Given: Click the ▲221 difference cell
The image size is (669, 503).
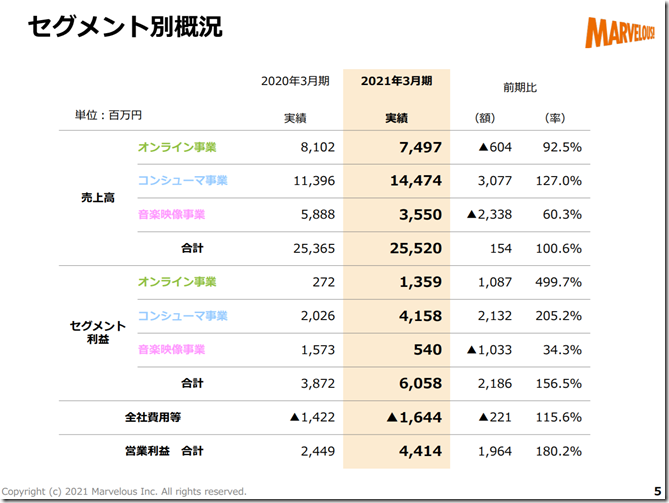Looking at the screenshot, I should click(495, 417).
